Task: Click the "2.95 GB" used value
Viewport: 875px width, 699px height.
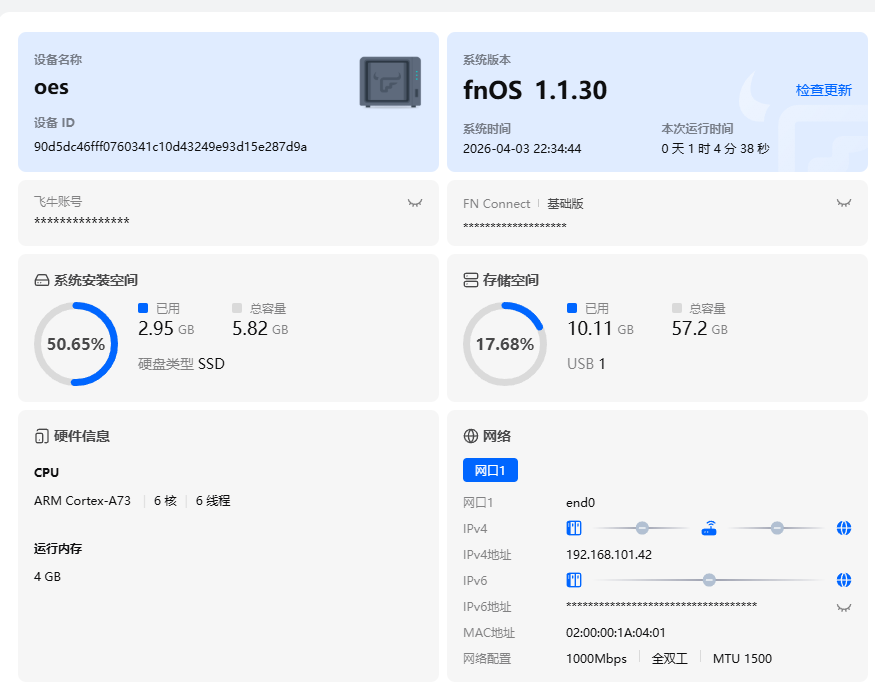Action: [166, 329]
